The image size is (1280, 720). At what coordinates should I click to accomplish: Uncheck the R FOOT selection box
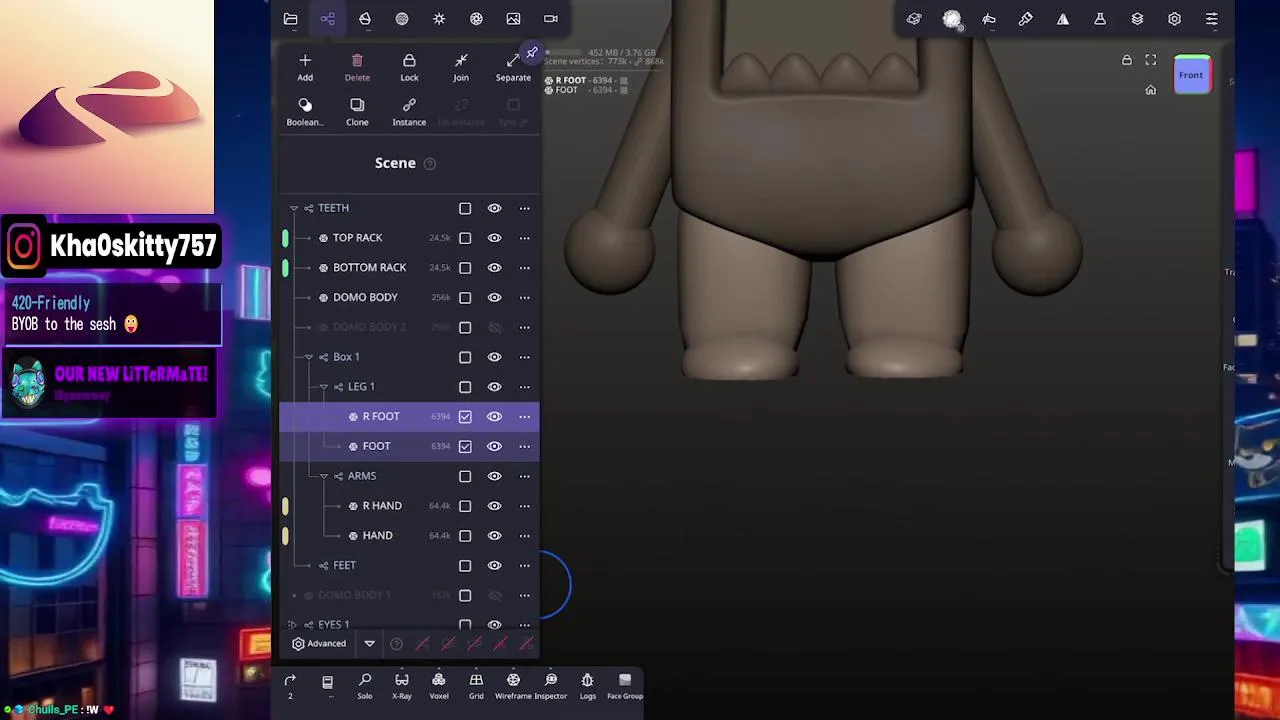[x=465, y=417]
